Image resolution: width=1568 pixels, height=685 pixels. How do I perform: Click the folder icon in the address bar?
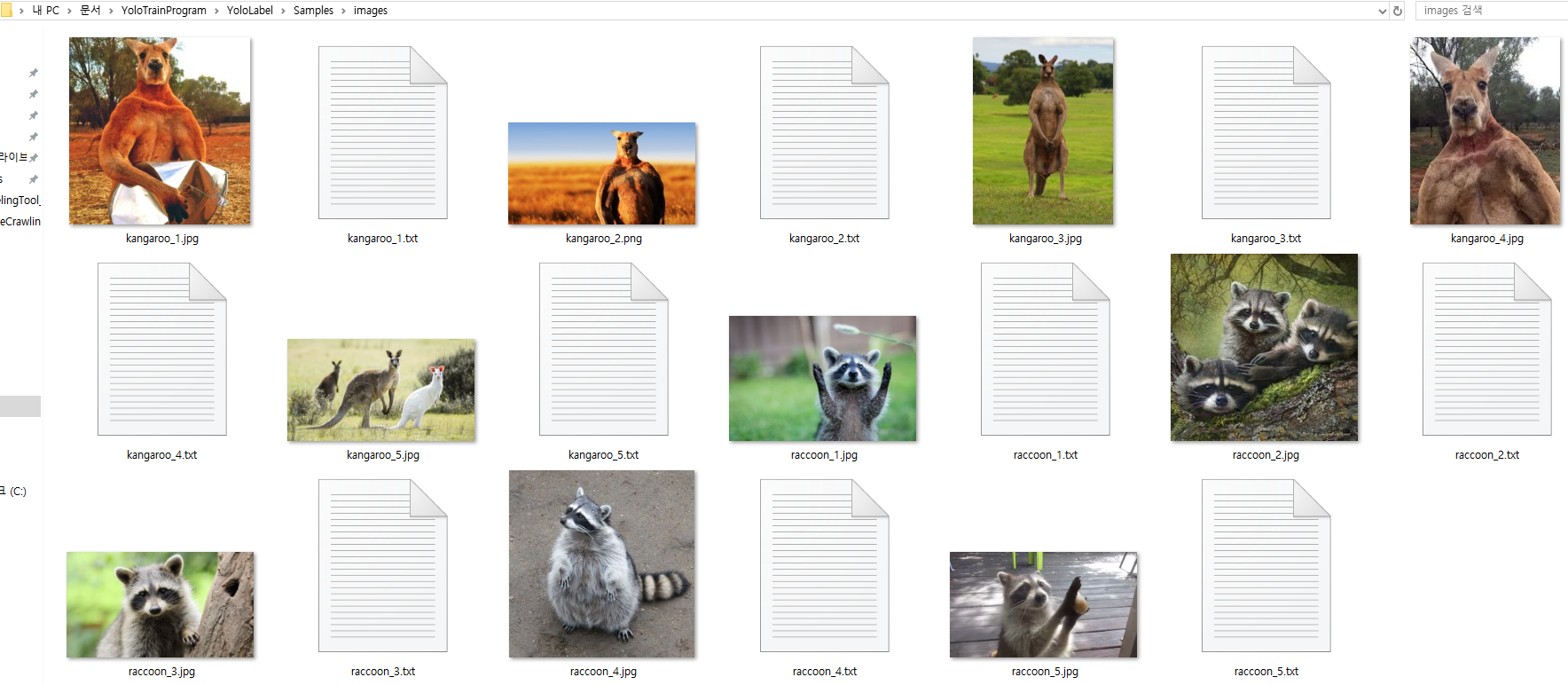(6, 11)
